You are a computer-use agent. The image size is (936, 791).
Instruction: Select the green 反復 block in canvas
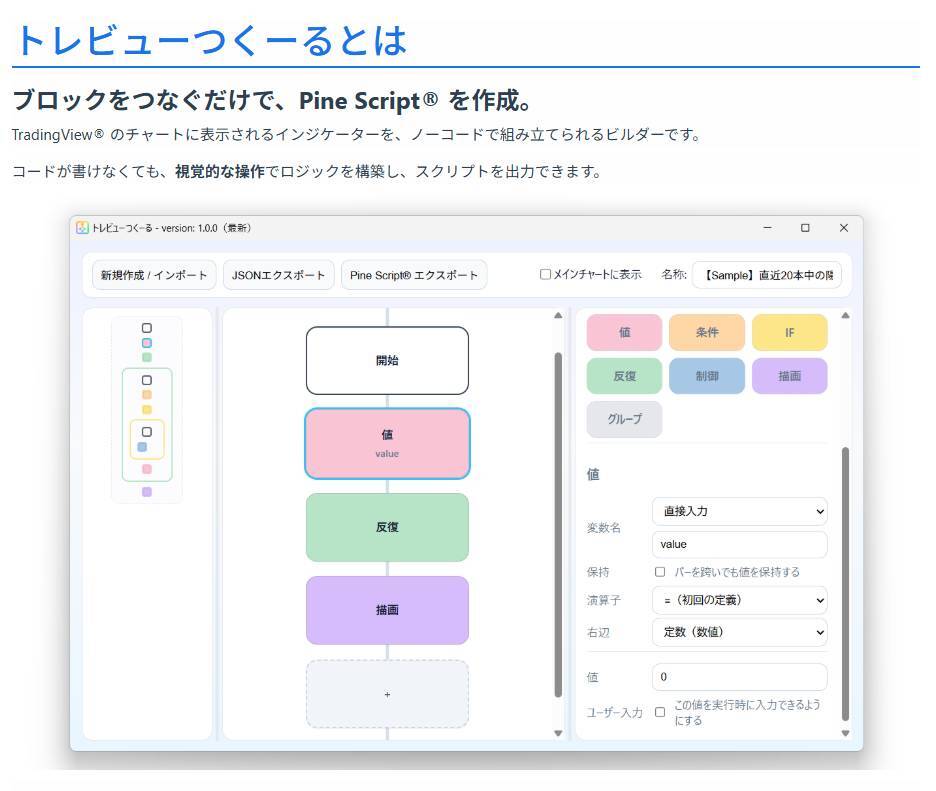pyautogui.click(x=387, y=527)
